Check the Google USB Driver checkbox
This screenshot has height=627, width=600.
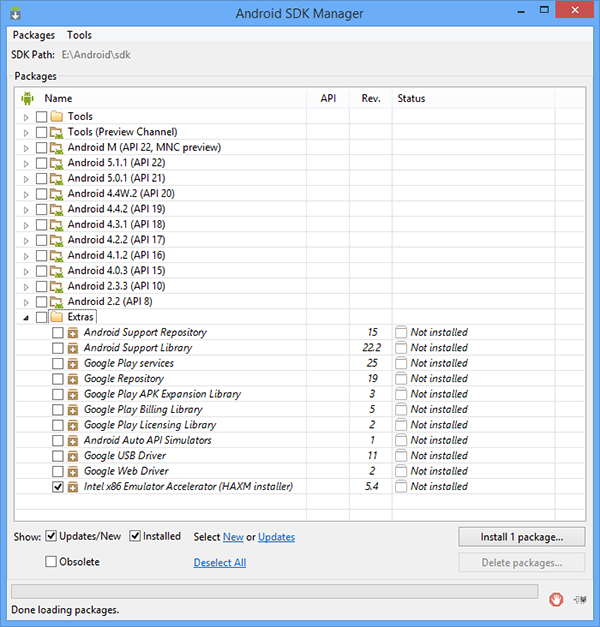pos(58,456)
